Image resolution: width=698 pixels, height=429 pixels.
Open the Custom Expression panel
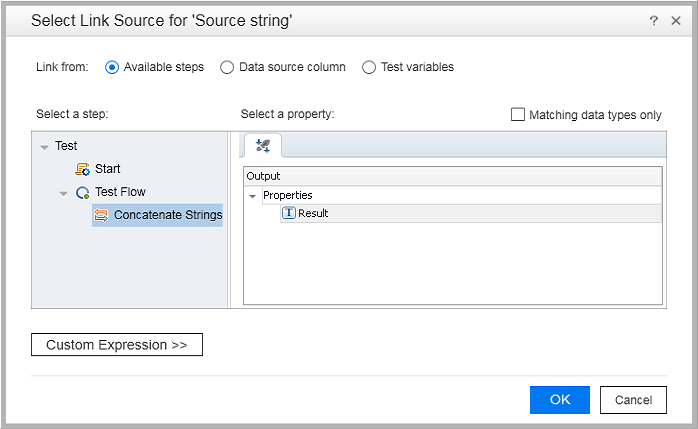[x=117, y=345]
